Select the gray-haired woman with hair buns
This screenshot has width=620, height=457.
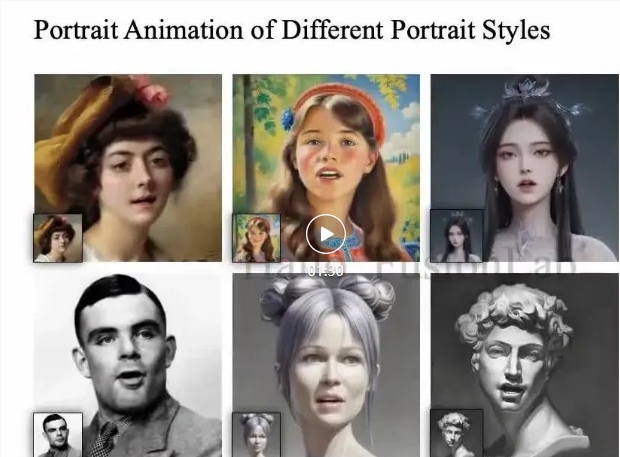(326, 365)
